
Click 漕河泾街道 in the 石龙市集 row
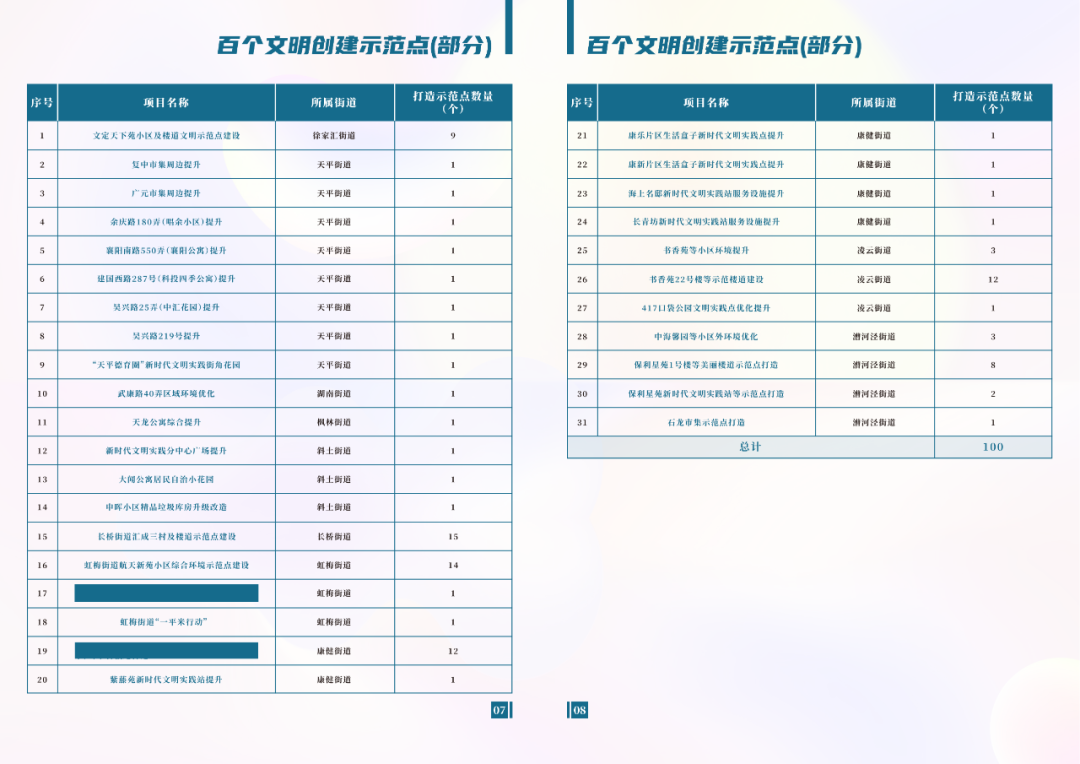[x=873, y=422]
